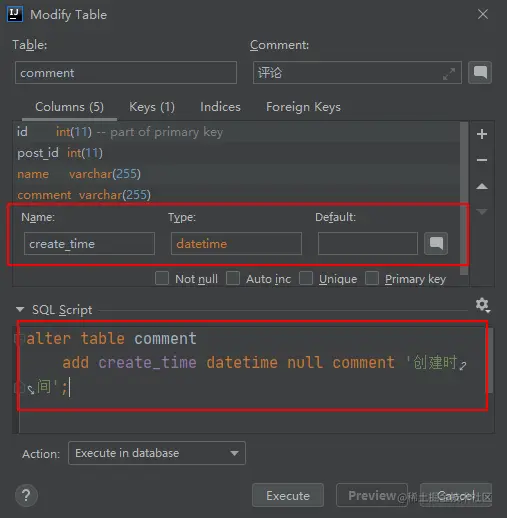This screenshot has height=518, width=507.
Task: Click the expand icon inside Comment field
Action: click(449, 74)
